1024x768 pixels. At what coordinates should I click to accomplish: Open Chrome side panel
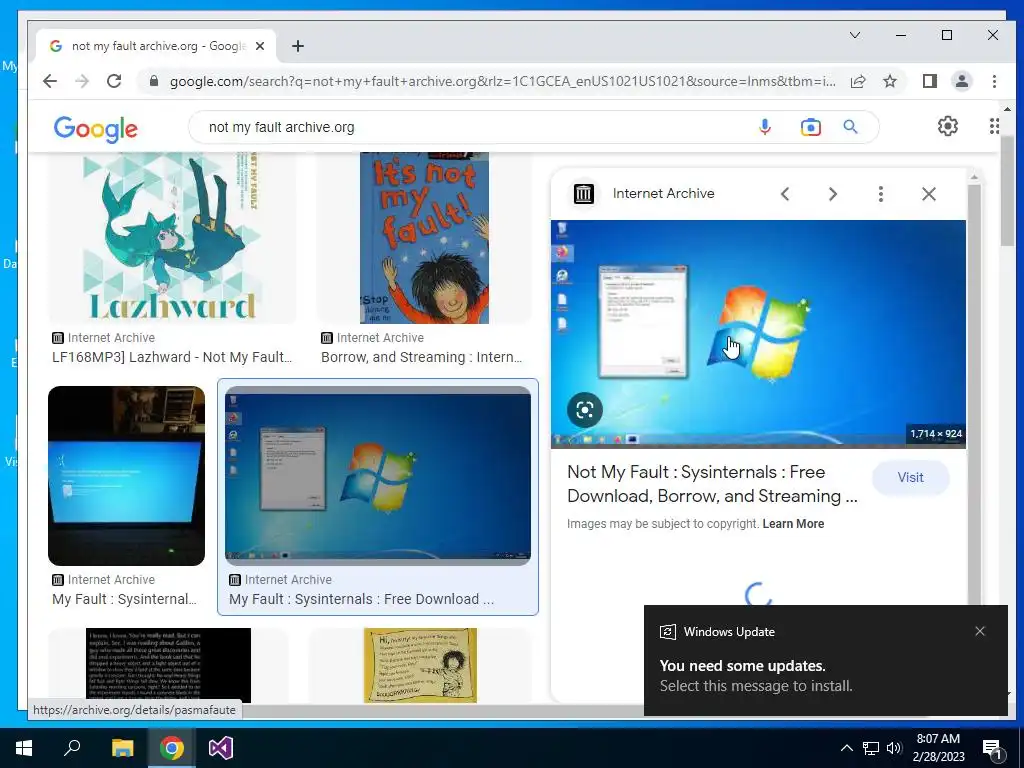[929, 81]
